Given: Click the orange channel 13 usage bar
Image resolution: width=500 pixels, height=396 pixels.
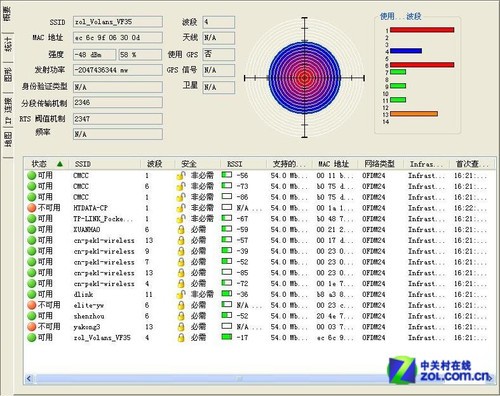Looking at the screenshot, I should [x=414, y=114].
